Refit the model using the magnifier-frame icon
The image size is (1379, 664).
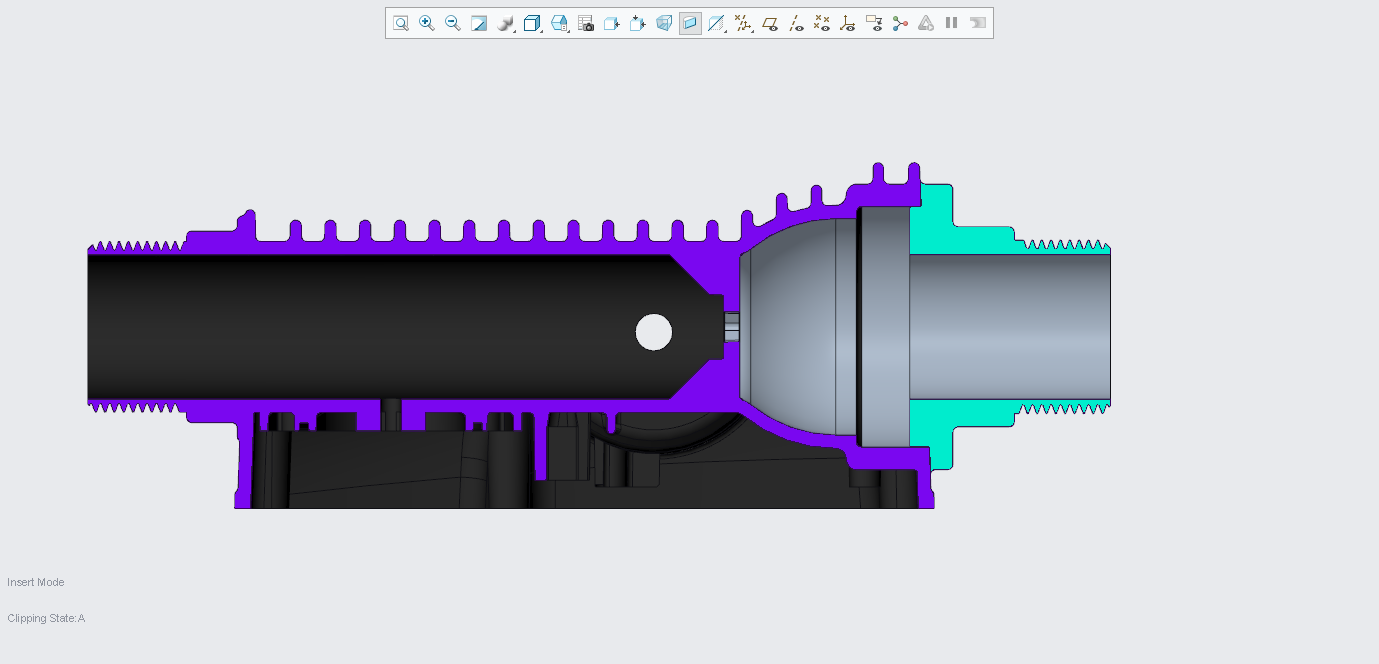click(x=400, y=23)
